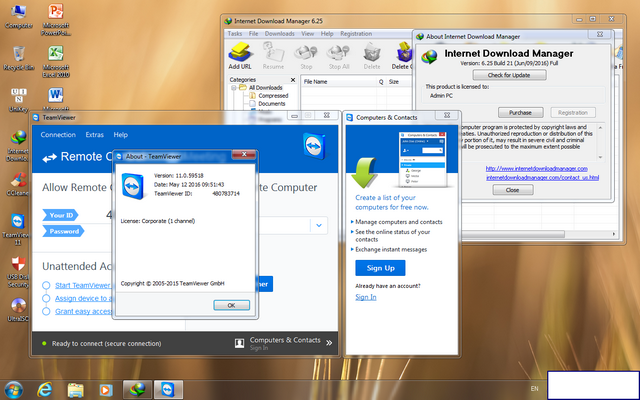Click Stop All in IDM toolbar
Viewport: 640px width, 400px height.
[339, 56]
